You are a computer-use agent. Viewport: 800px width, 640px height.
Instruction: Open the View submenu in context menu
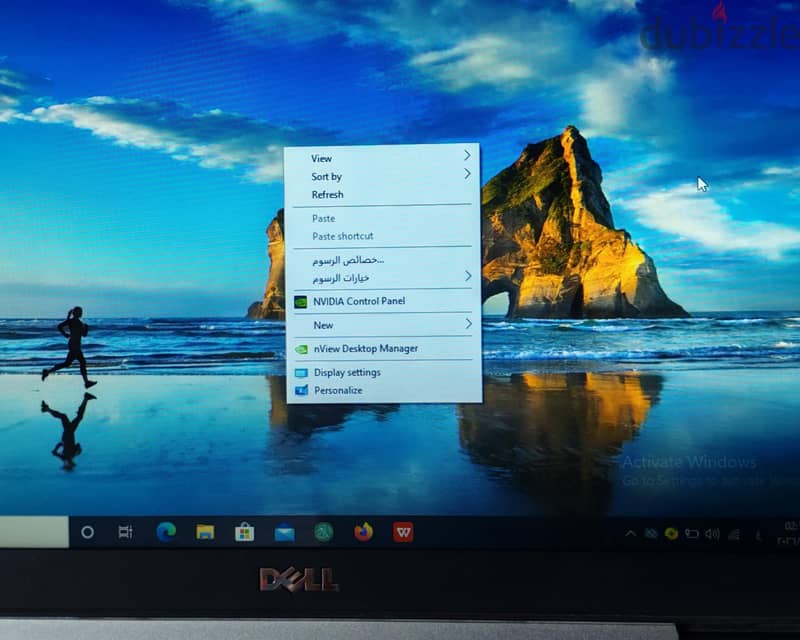click(383, 158)
